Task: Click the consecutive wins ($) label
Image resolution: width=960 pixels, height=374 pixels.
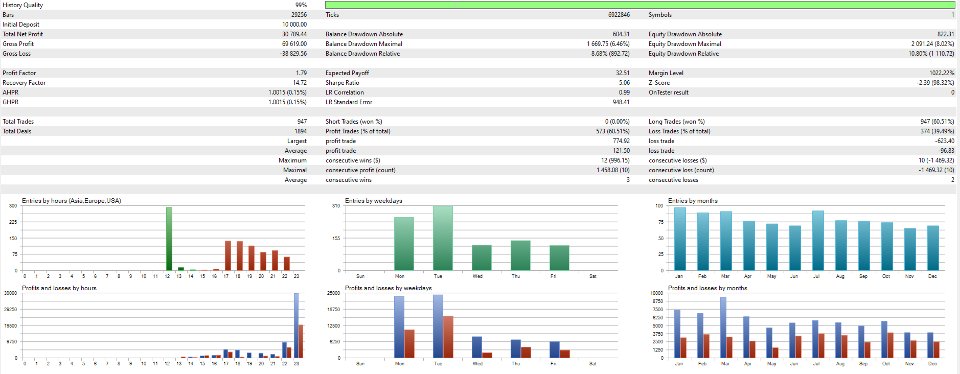Action: (x=353, y=161)
